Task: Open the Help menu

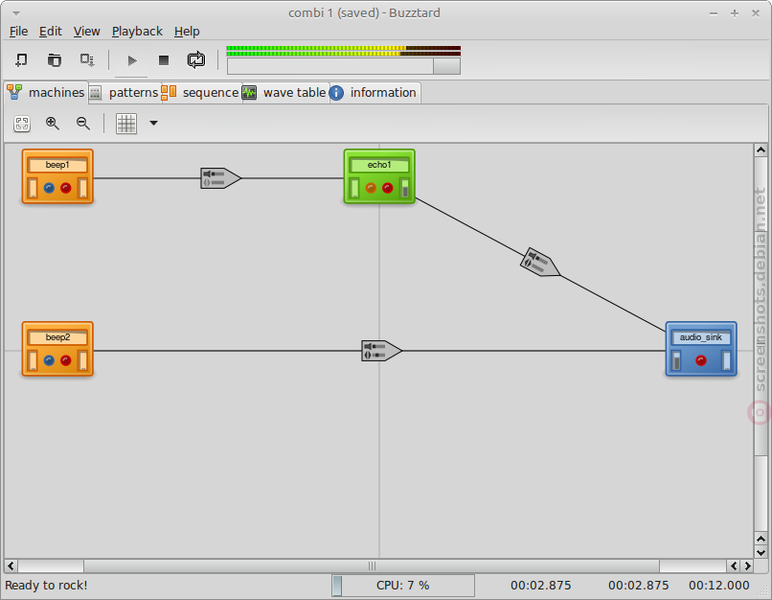Action: point(187,32)
